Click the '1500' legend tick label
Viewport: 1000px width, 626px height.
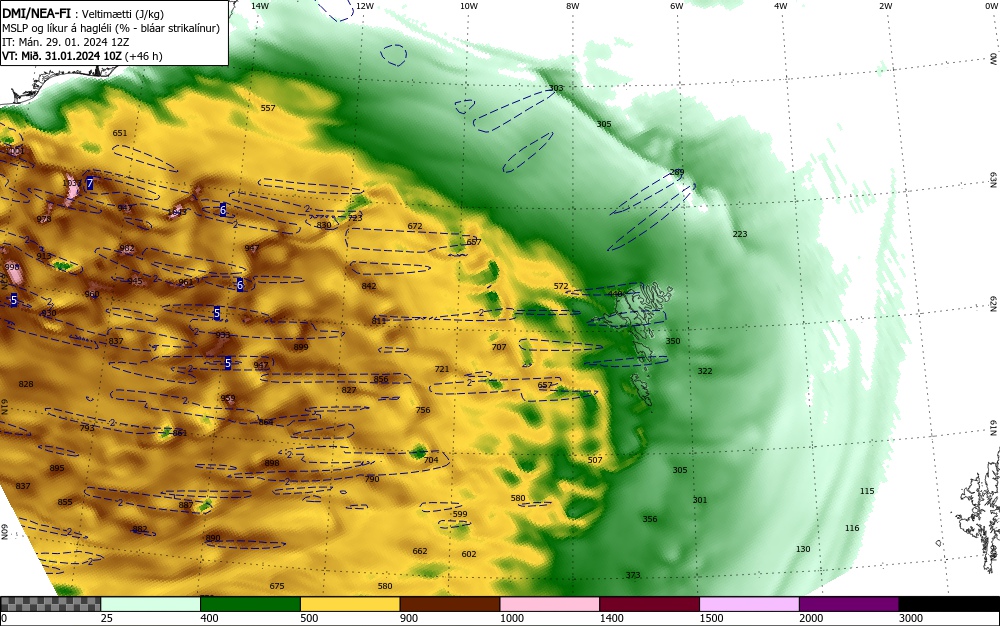point(712,618)
